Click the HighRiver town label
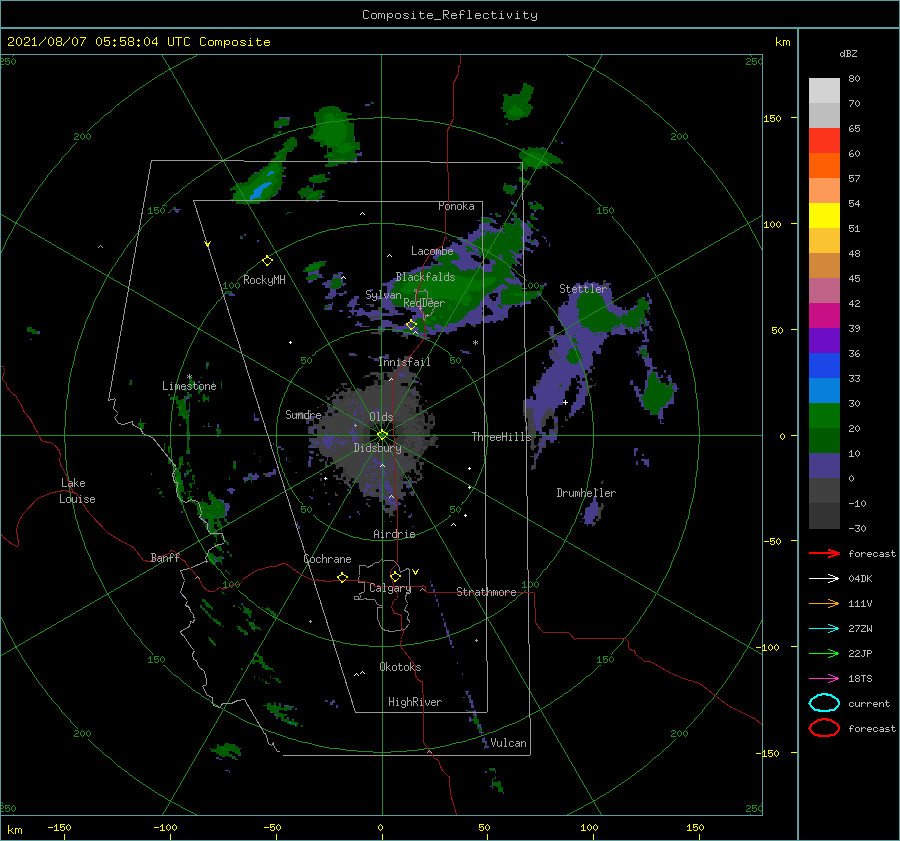 click(415, 702)
